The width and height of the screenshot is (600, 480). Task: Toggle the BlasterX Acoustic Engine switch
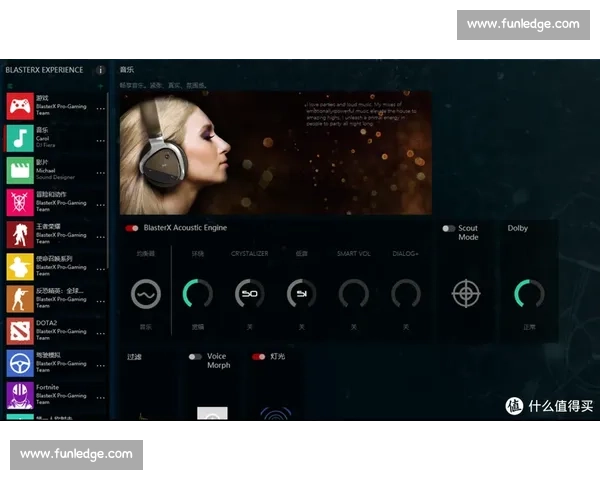tap(132, 228)
